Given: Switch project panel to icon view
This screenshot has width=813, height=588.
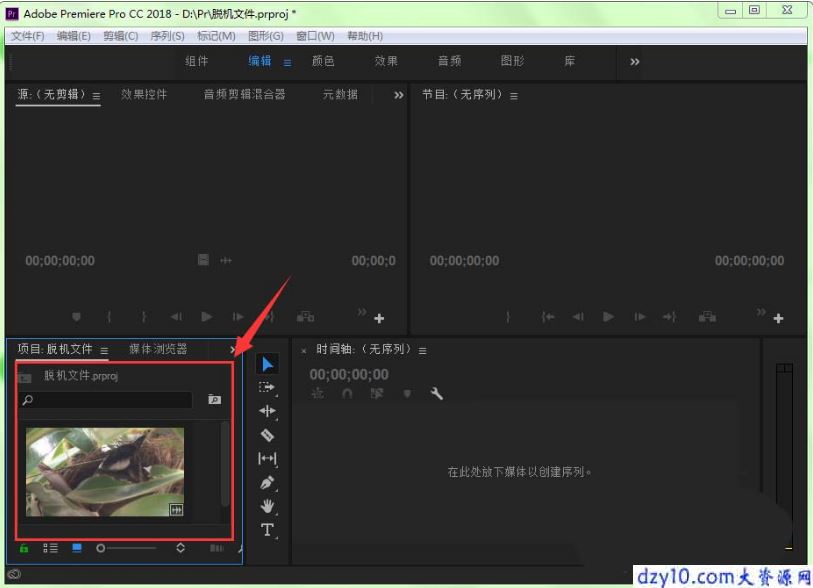Looking at the screenshot, I should 77,548.
